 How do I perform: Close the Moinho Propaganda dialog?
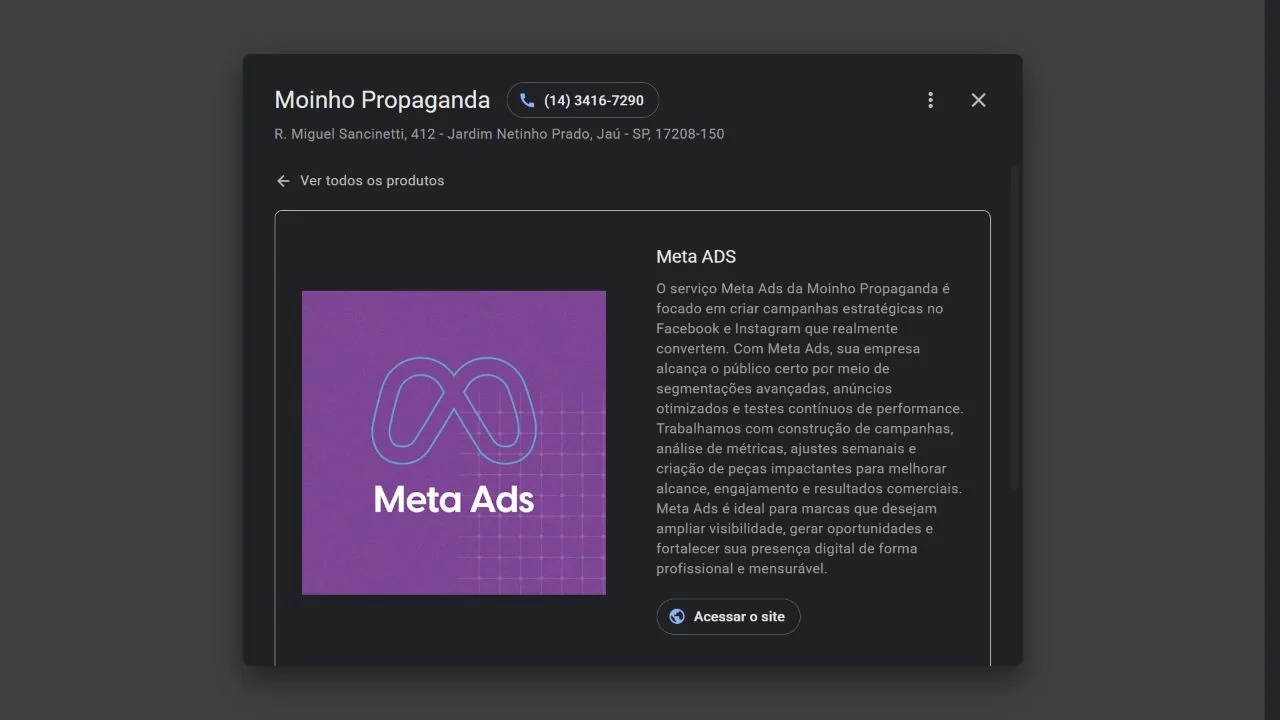coord(978,100)
